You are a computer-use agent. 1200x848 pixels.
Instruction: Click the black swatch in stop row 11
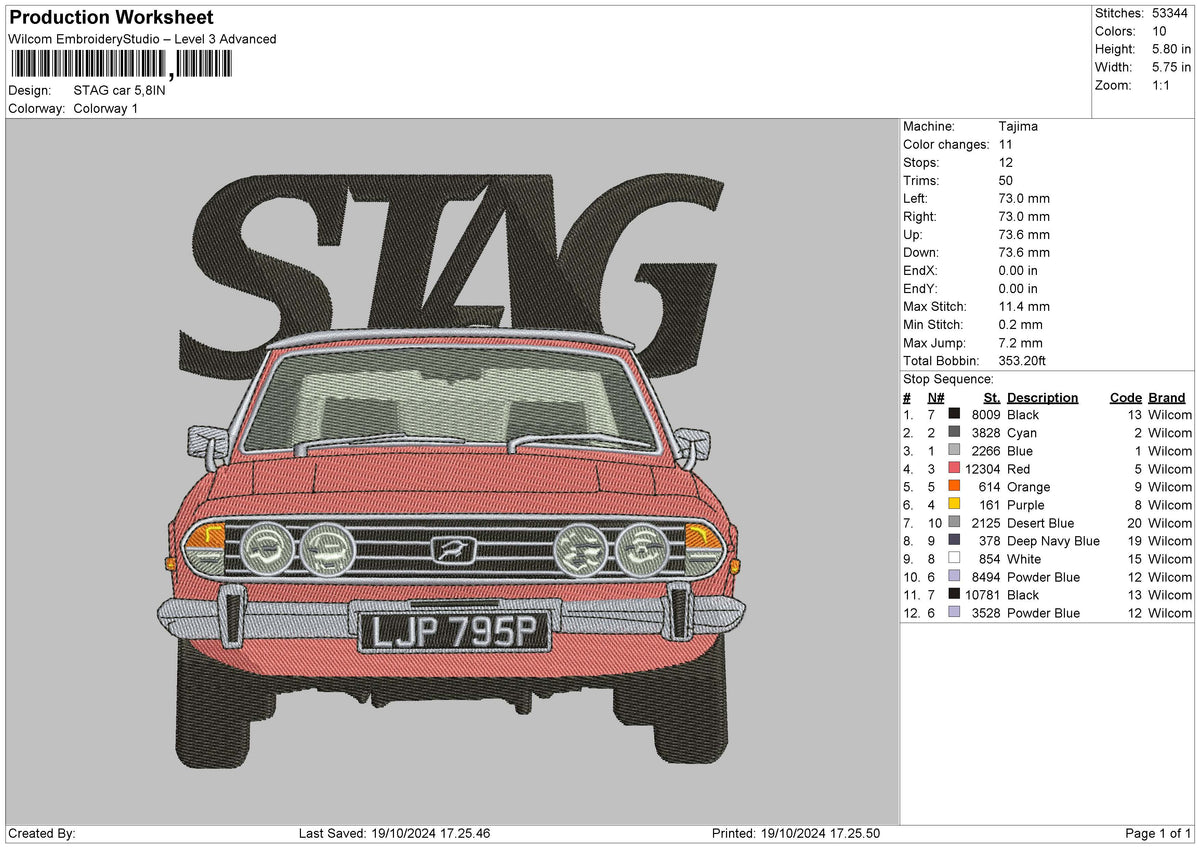pyautogui.click(x=954, y=595)
